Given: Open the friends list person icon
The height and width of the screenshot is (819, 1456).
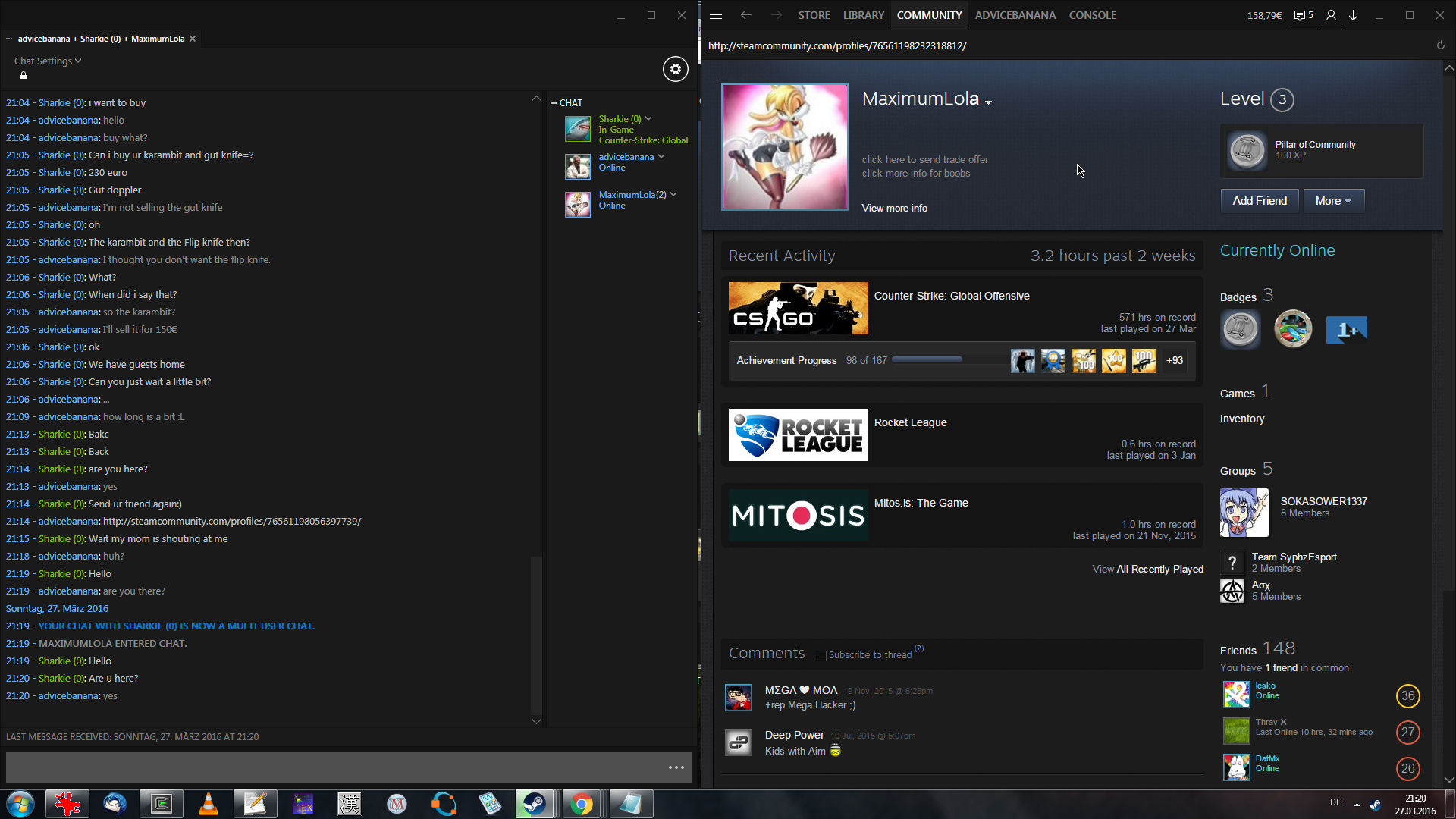Looking at the screenshot, I should pyautogui.click(x=1331, y=15).
